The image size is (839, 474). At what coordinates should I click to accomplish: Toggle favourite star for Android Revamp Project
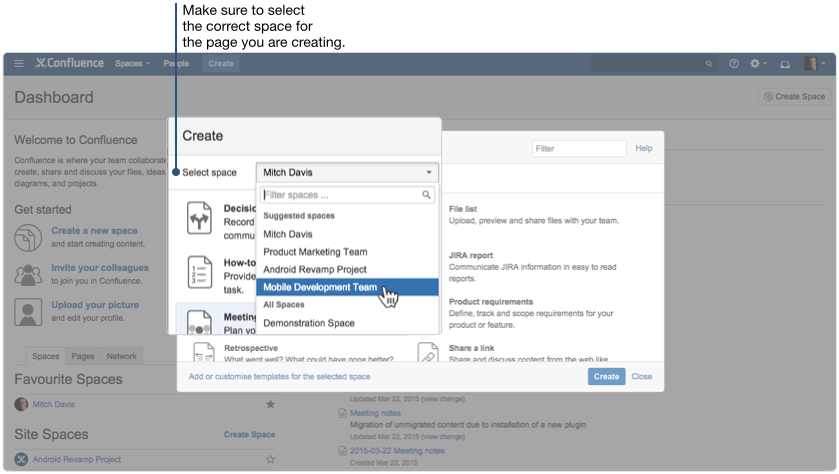pyautogui.click(x=270, y=459)
